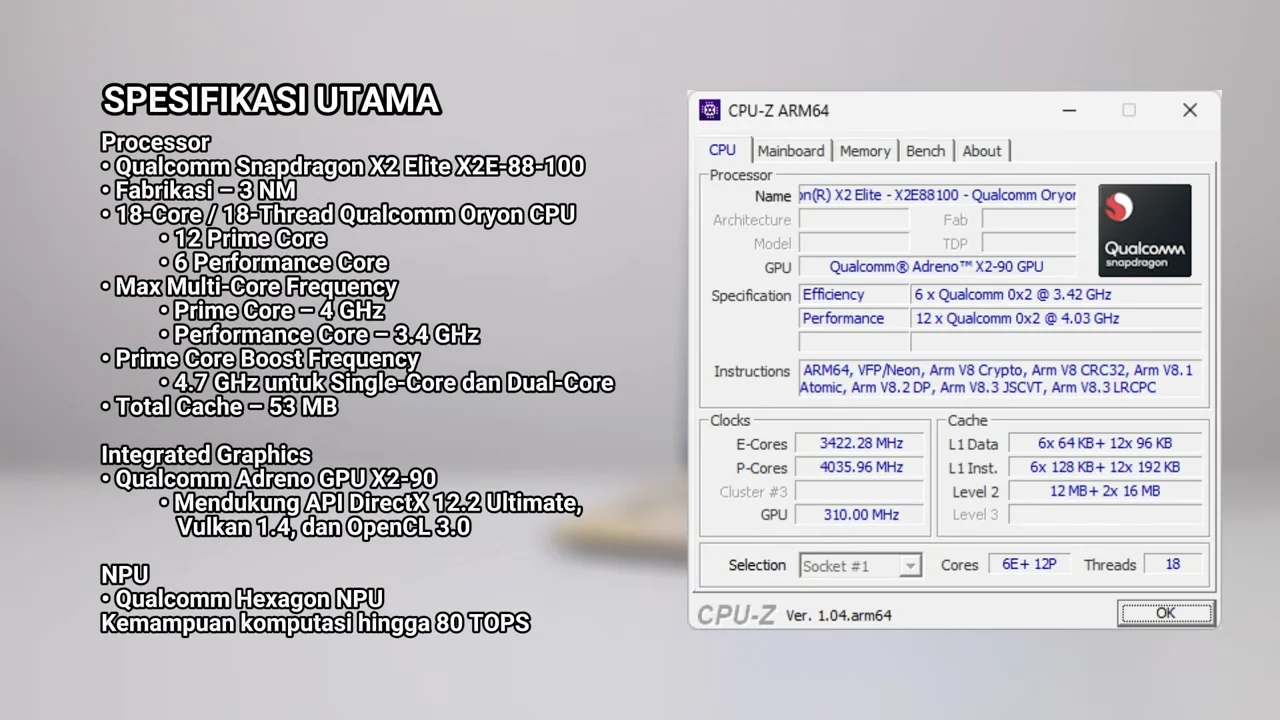This screenshot has height=720, width=1280.
Task: Open the Bench tab
Action: click(x=925, y=151)
